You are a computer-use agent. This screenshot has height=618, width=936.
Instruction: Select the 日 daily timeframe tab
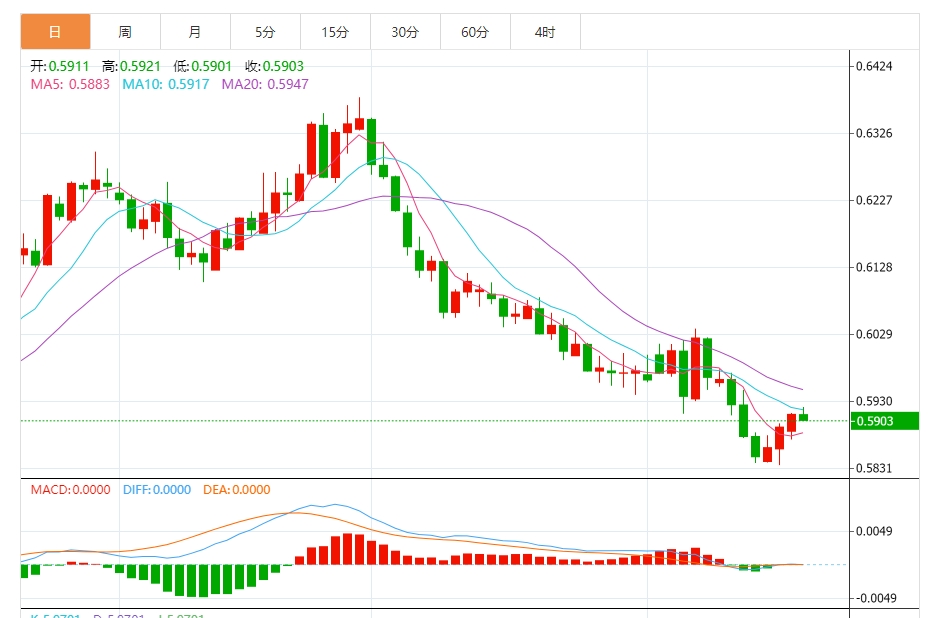(x=55, y=32)
